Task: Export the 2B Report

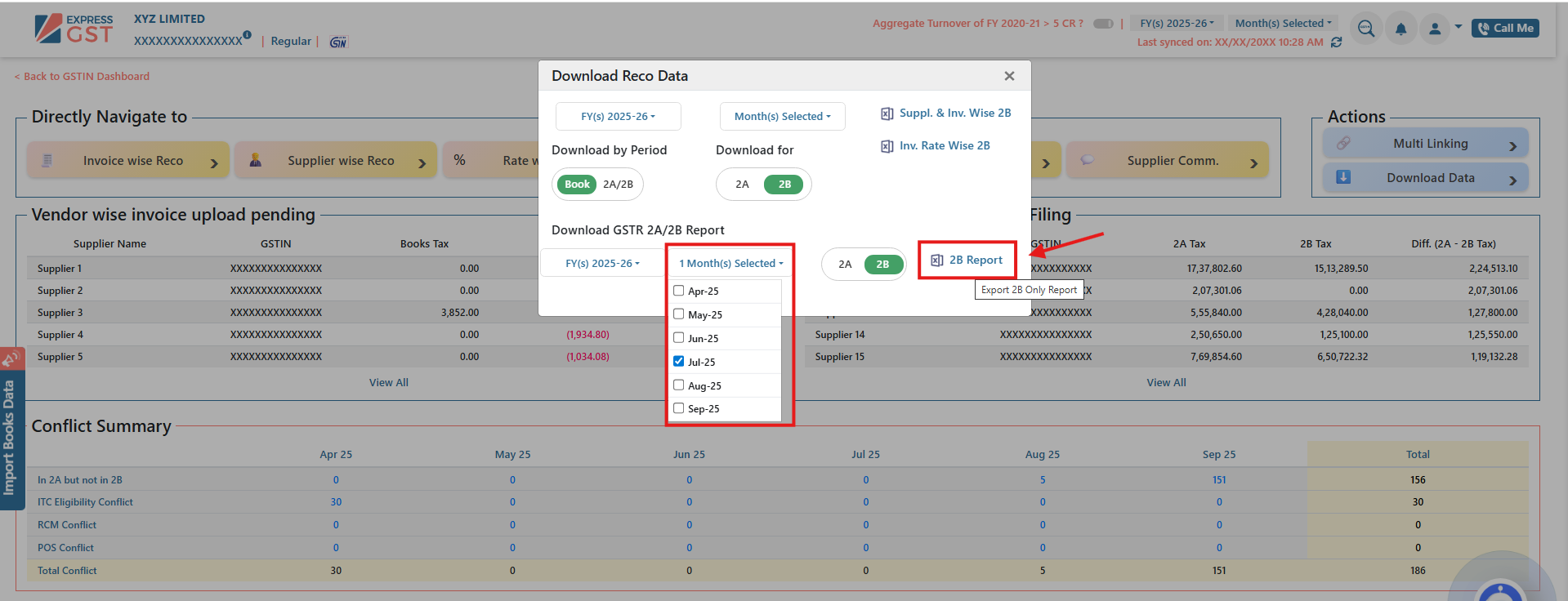Action: [967, 260]
